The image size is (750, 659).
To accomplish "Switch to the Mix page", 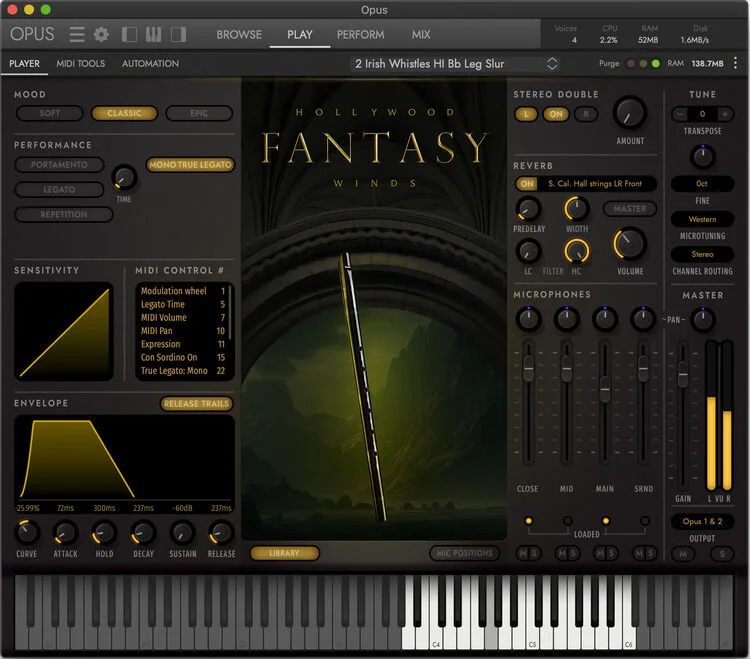I will [421, 34].
